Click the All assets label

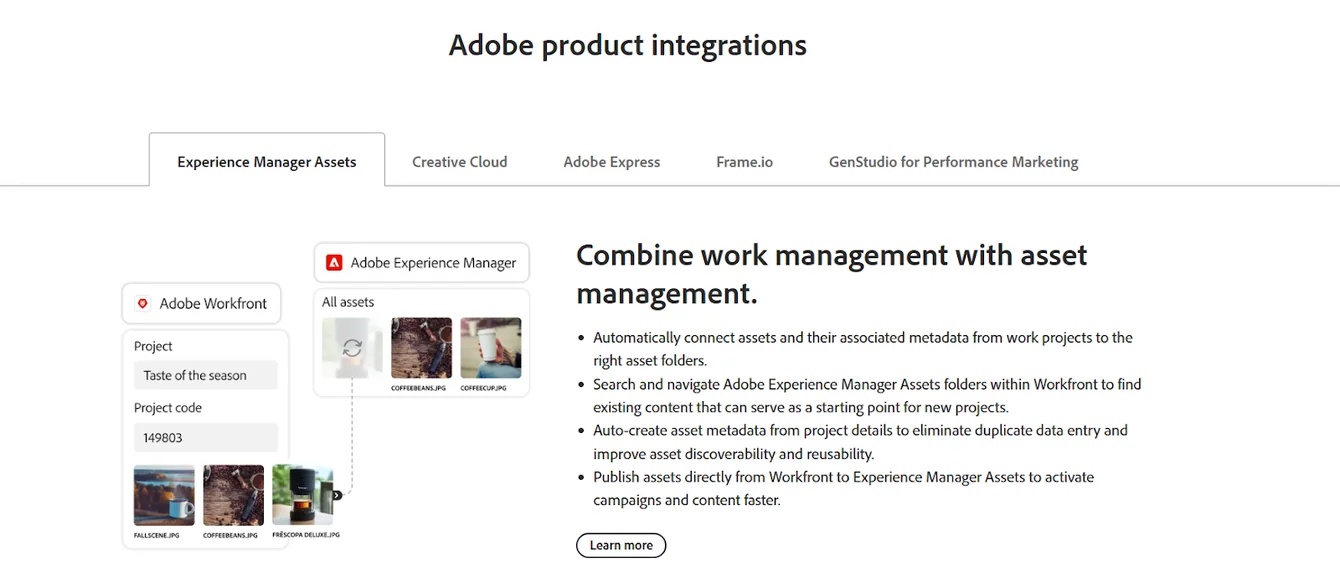point(348,302)
